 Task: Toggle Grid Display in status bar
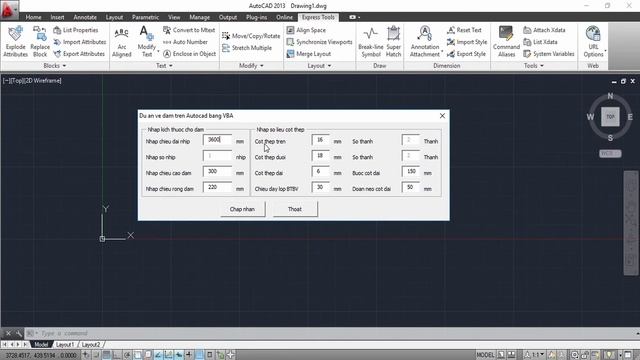107,355
